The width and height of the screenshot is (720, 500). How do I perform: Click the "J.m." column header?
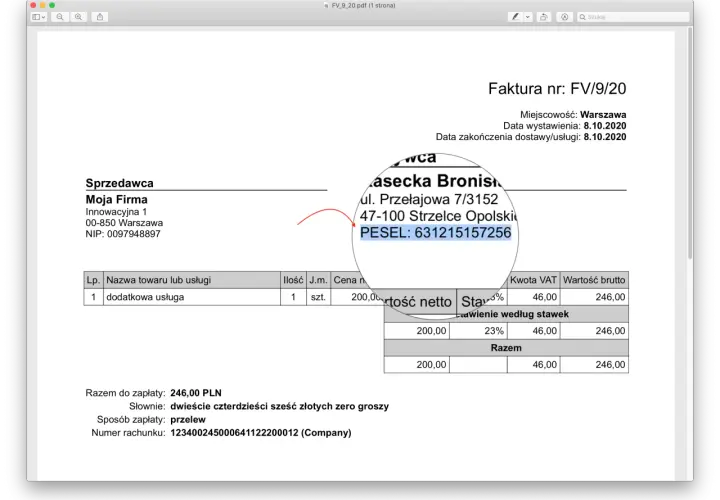[318, 280]
